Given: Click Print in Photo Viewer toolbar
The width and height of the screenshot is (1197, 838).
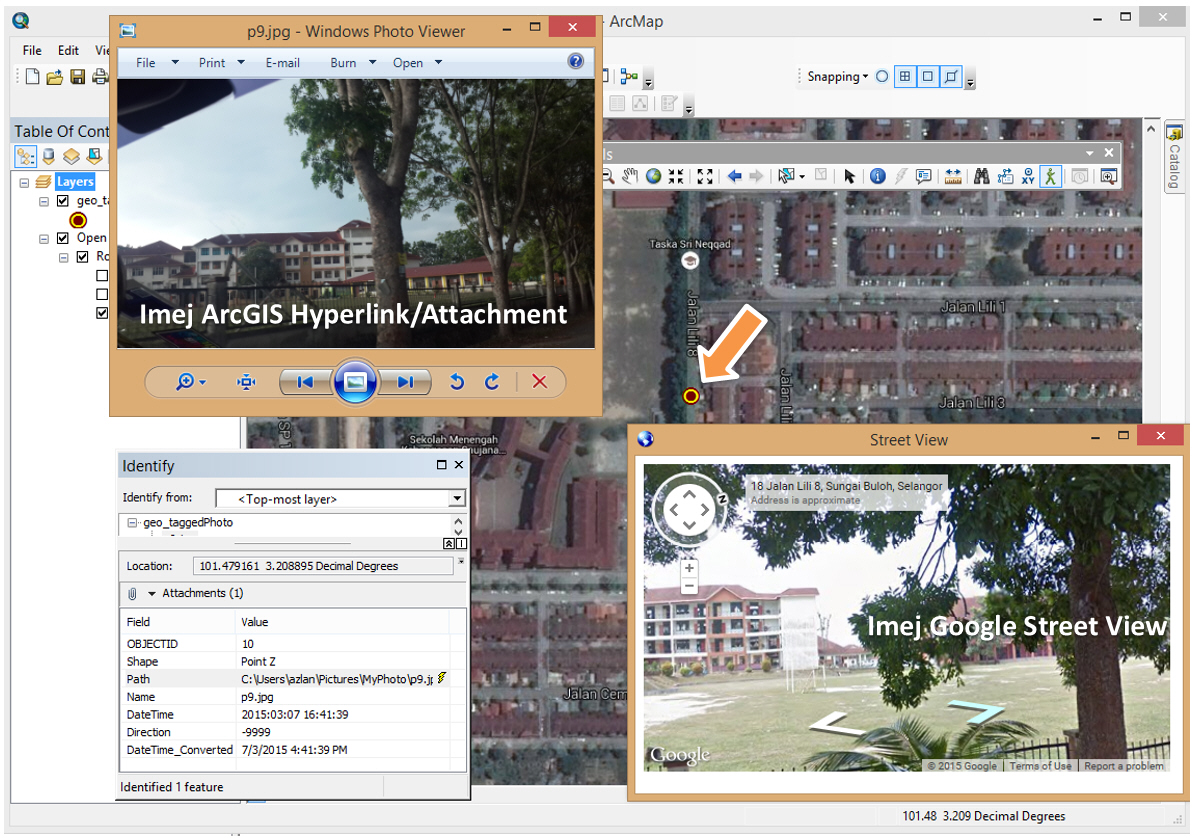Looking at the screenshot, I should click(x=211, y=63).
